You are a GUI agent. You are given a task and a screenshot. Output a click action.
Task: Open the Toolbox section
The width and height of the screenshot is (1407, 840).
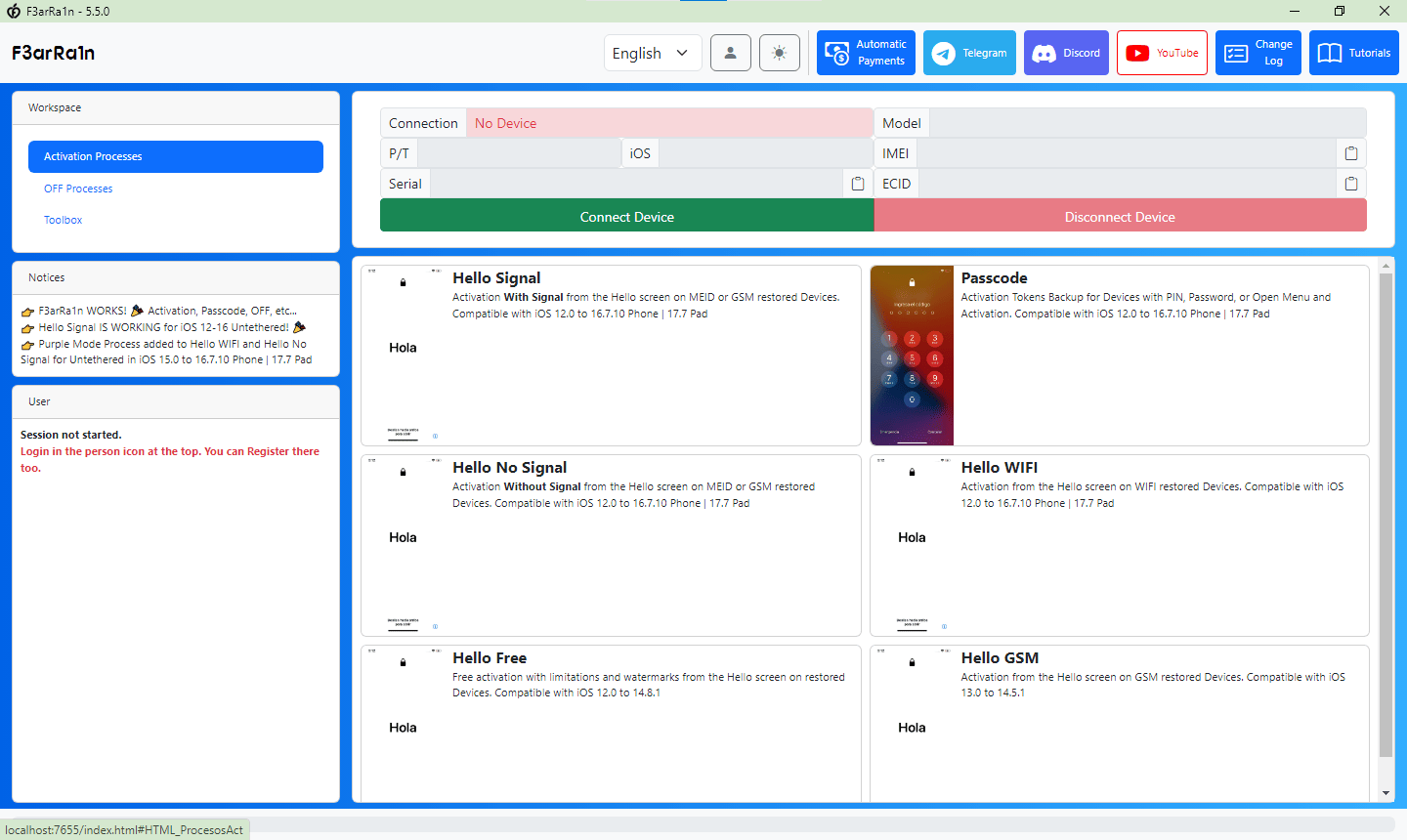click(x=64, y=220)
